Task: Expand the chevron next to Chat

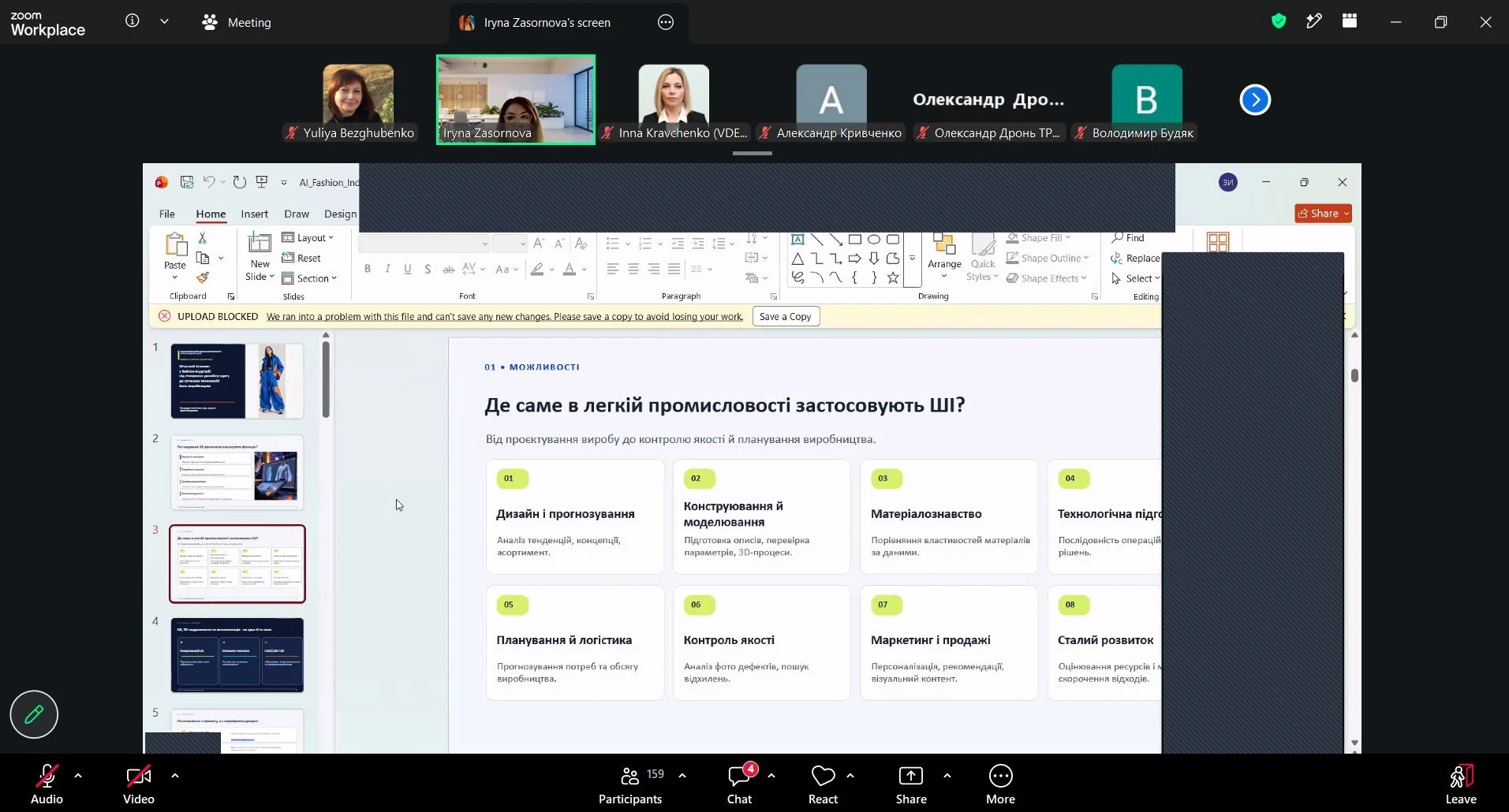Action: pos(771,776)
